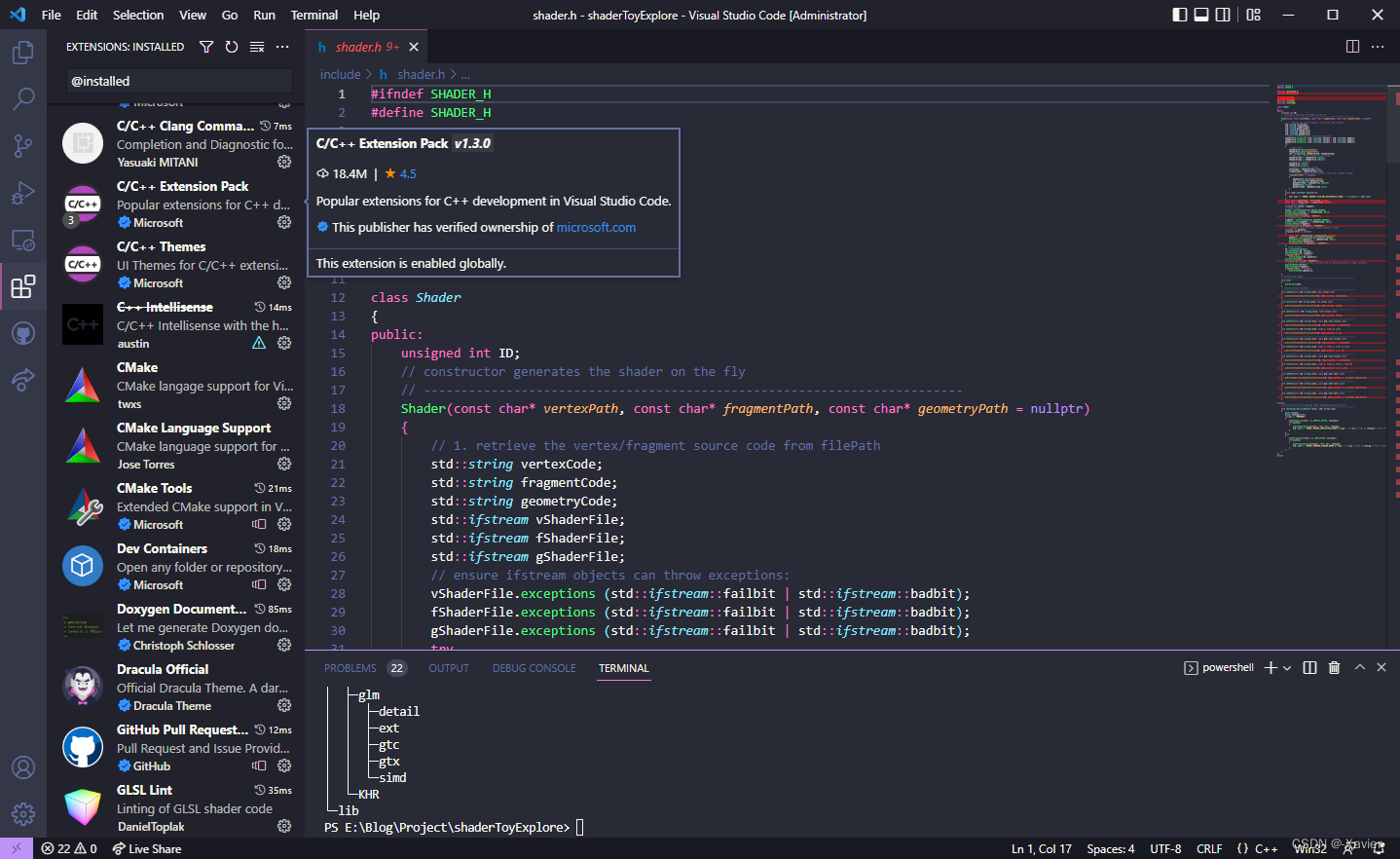Open the GitHub view in activity bar
1400x859 pixels.
23,333
